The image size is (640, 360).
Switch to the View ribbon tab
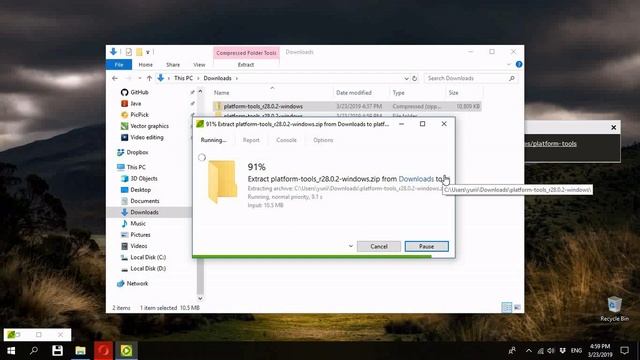point(199,64)
